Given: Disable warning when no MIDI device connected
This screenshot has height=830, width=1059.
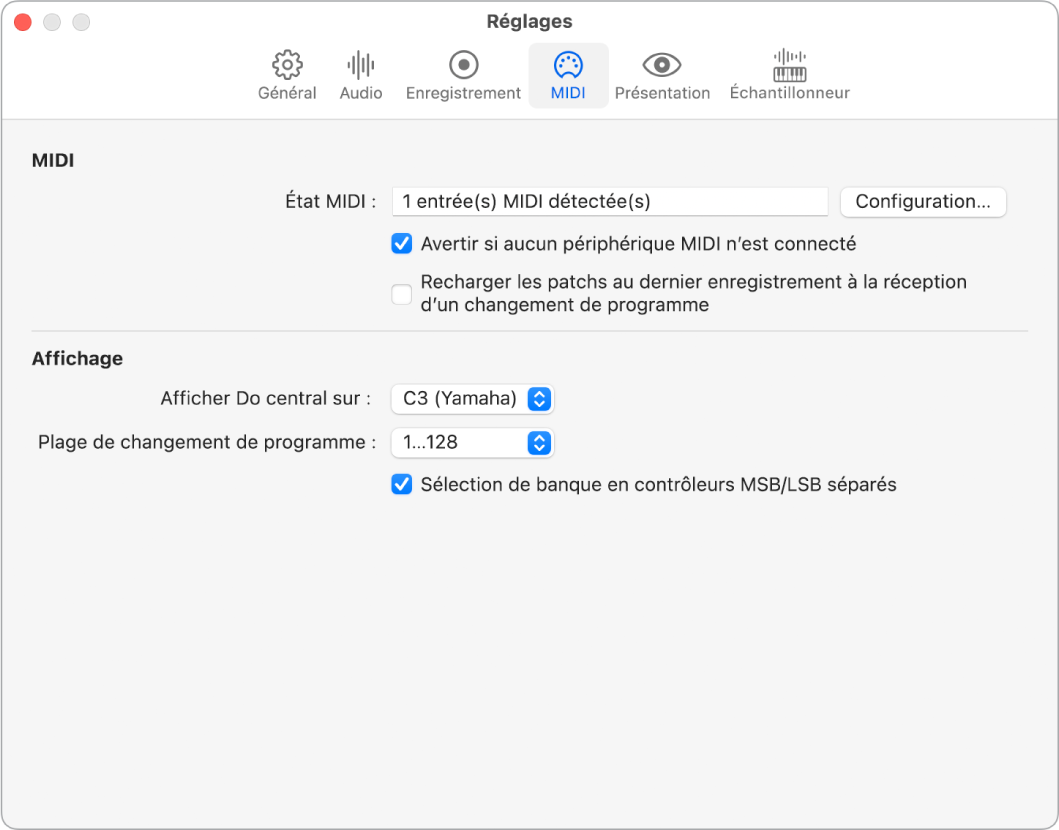Looking at the screenshot, I should pyautogui.click(x=402, y=243).
